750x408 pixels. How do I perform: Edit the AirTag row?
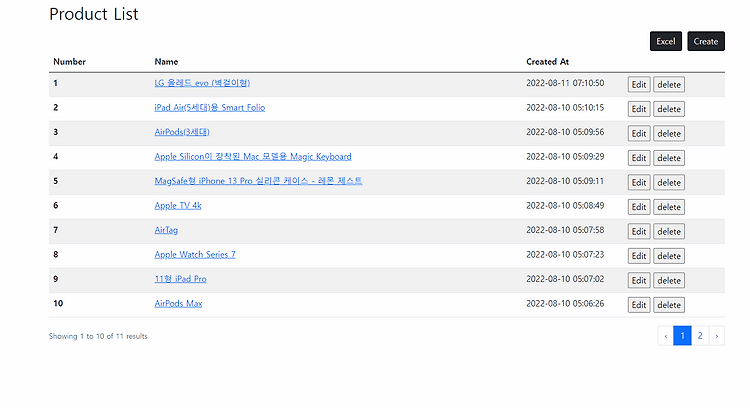(639, 232)
